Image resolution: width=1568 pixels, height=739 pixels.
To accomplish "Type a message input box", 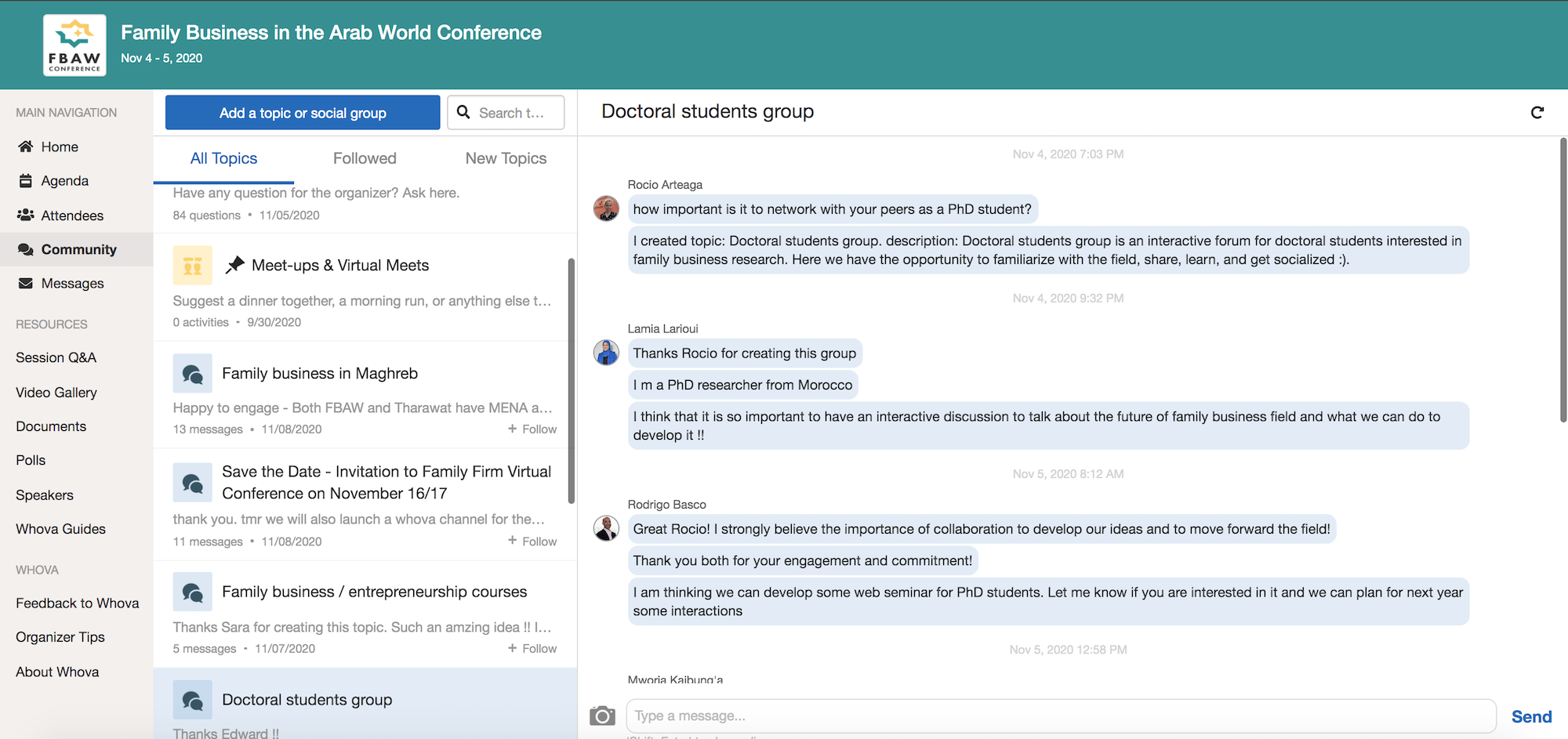I will click(x=1060, y=715).
